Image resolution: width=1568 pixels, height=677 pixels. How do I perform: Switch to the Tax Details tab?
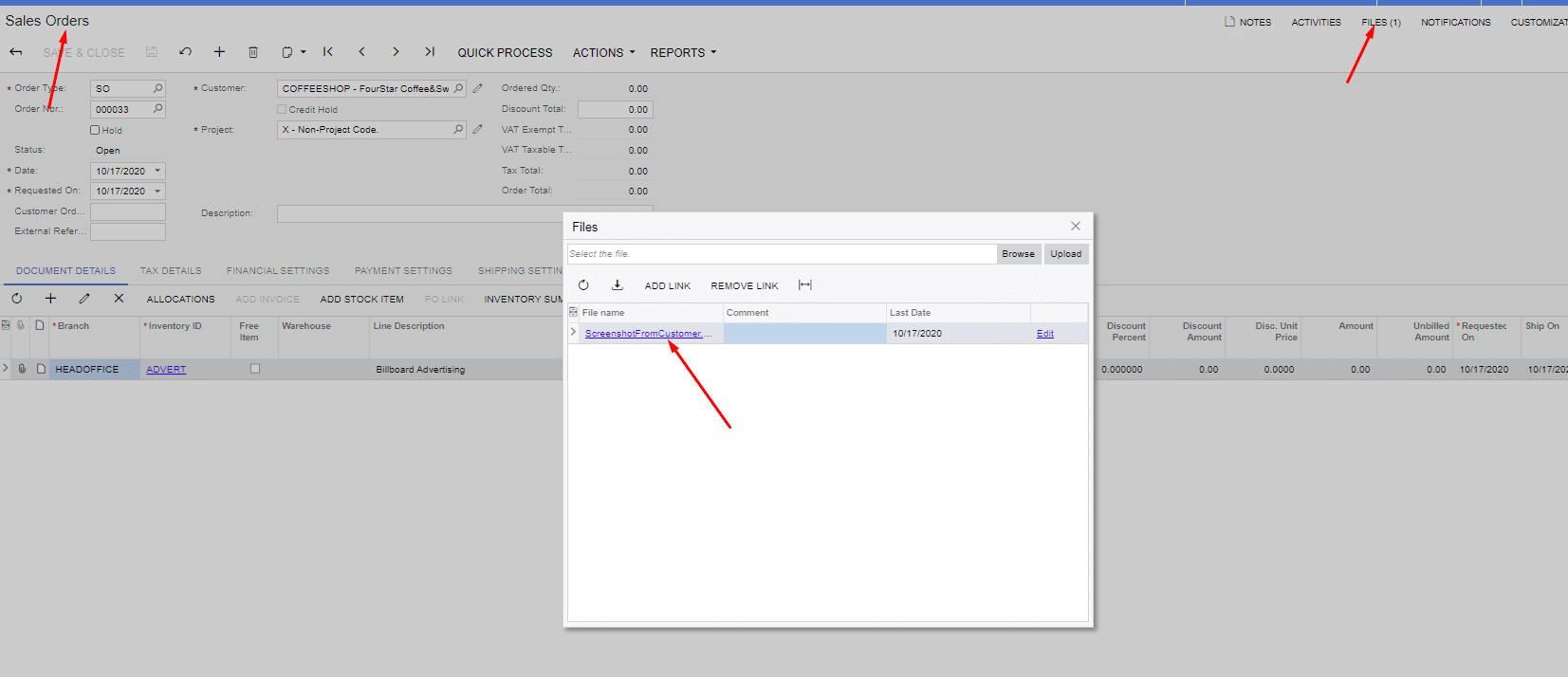pos(171,271)
